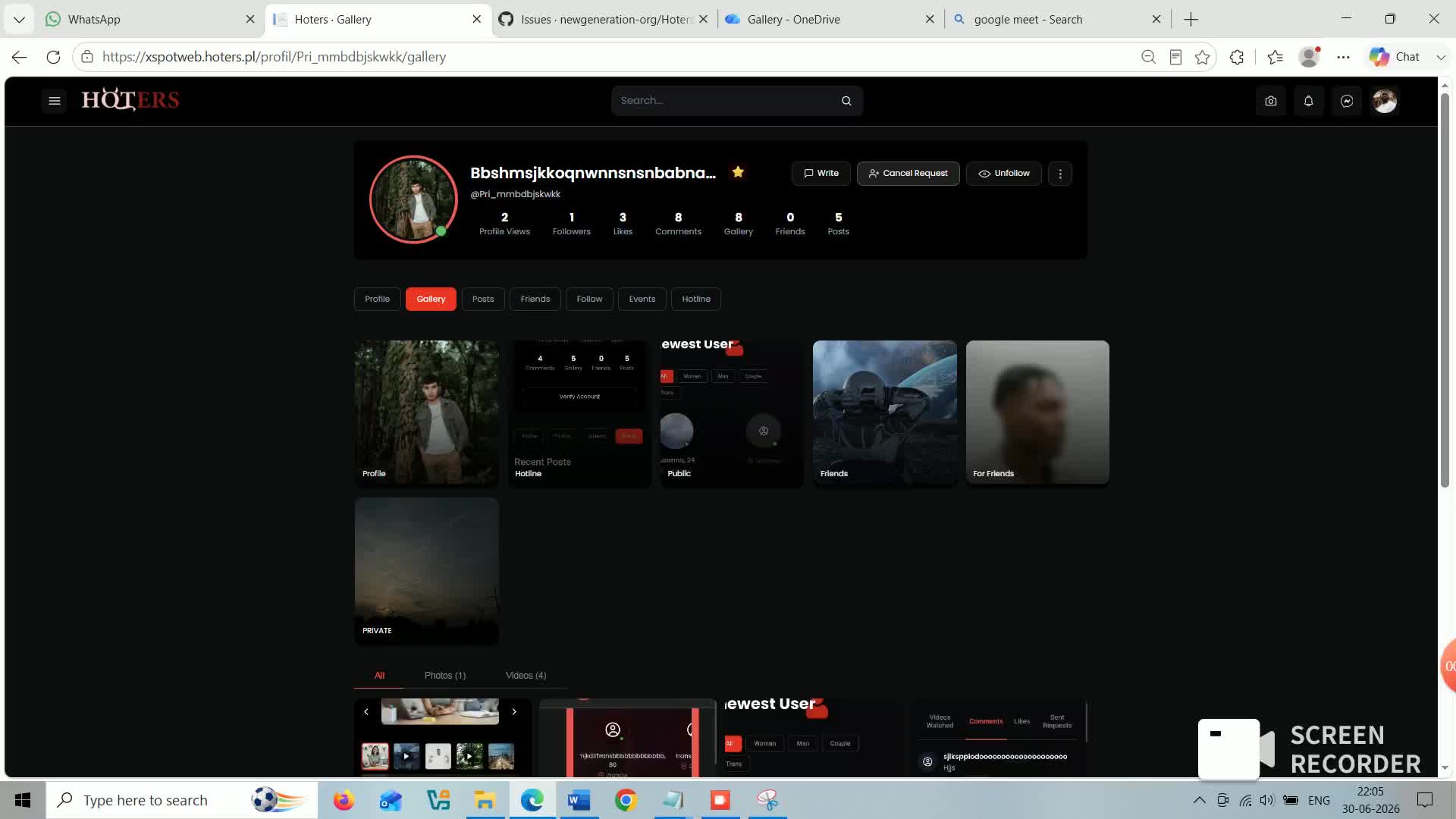This screenshot has height=819, width=1456.
Task: Open Word from the taskbar
Action: (579, 800)
